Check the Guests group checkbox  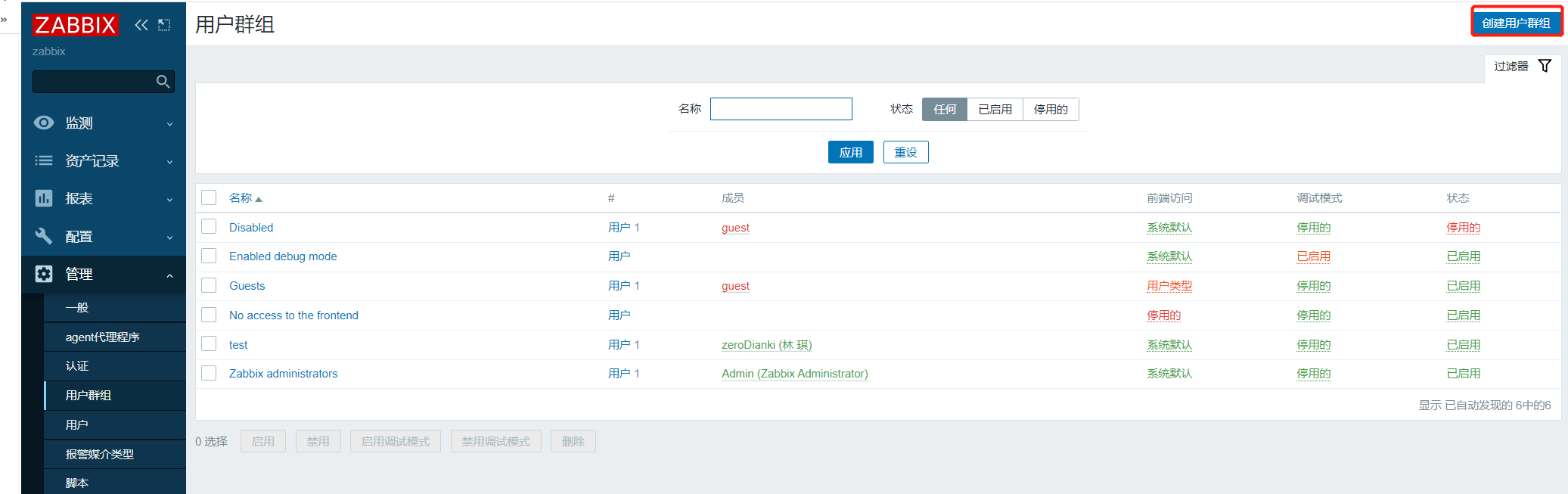209,285
